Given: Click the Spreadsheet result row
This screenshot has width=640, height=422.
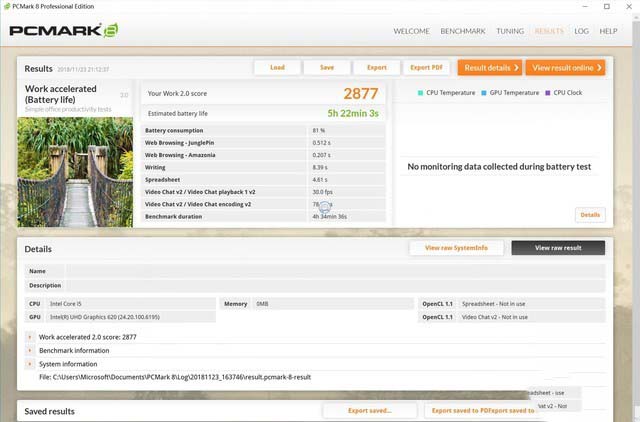Looking at the screenshot, I should [263, 179].
